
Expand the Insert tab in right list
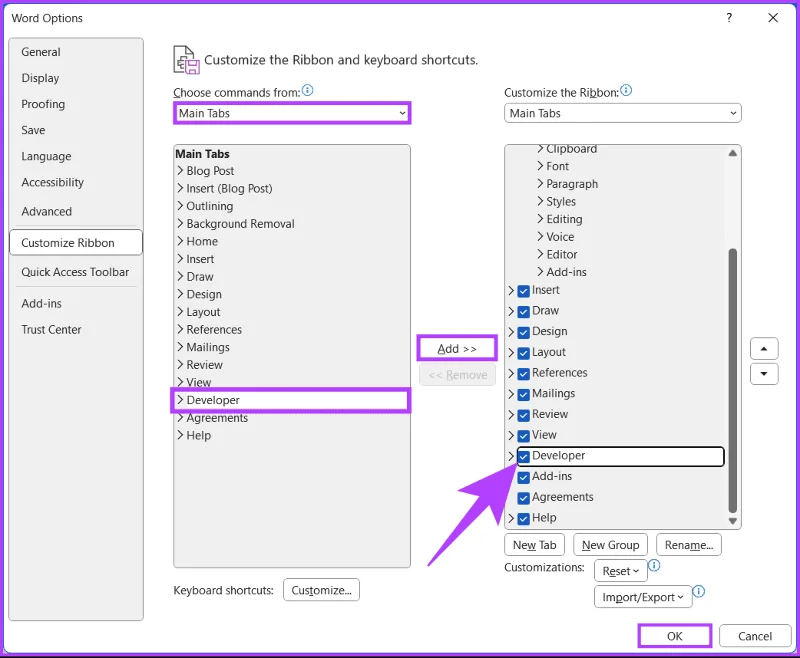pos(511,291)
